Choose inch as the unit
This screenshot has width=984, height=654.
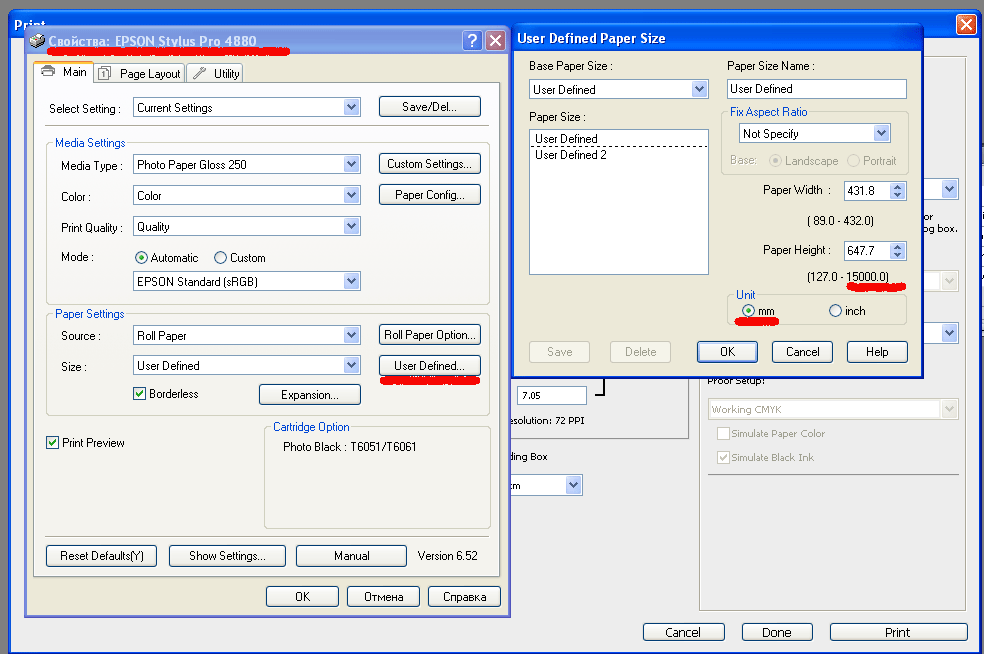[835, 311]
